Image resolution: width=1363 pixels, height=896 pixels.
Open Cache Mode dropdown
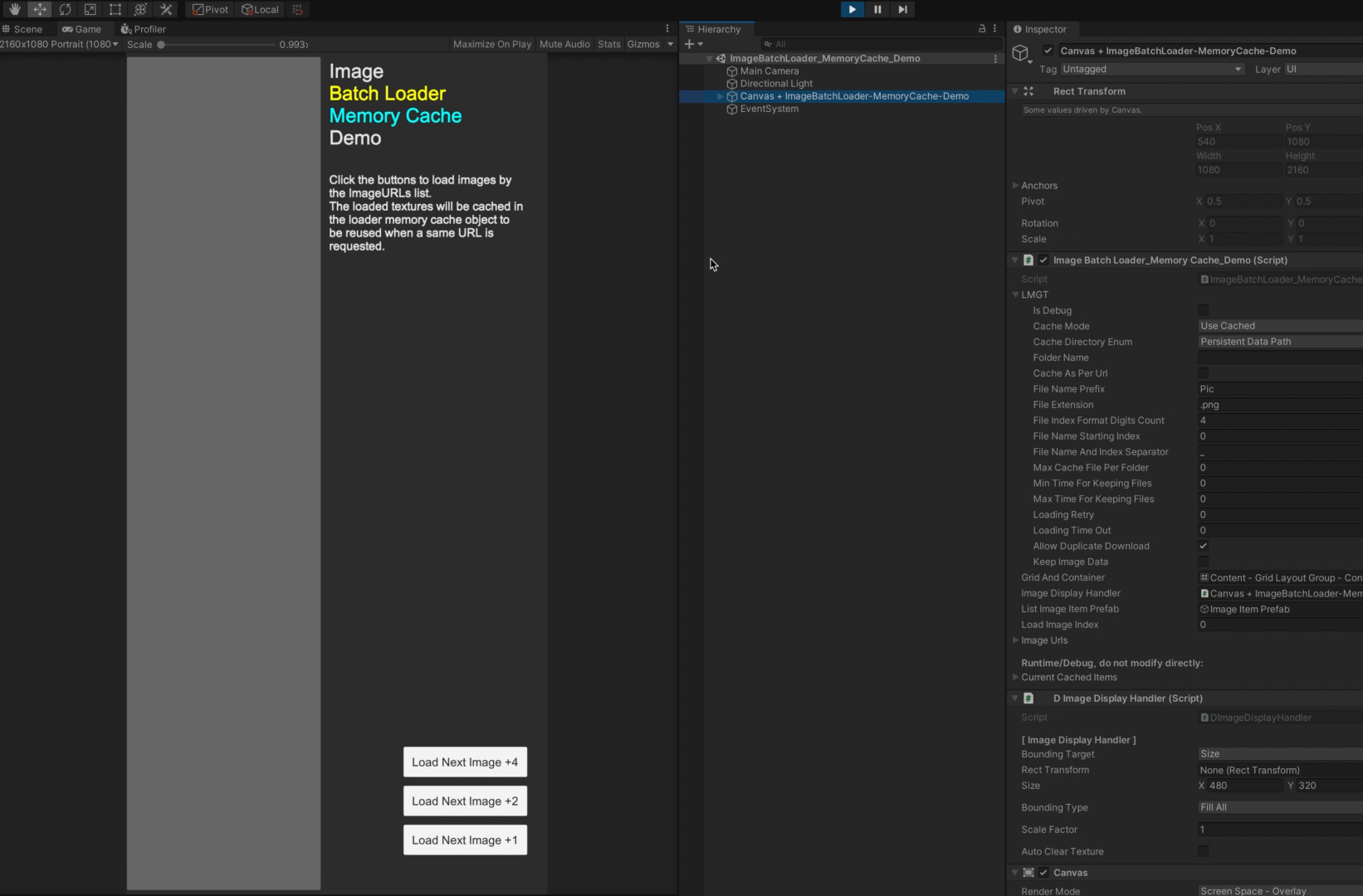1280,326
